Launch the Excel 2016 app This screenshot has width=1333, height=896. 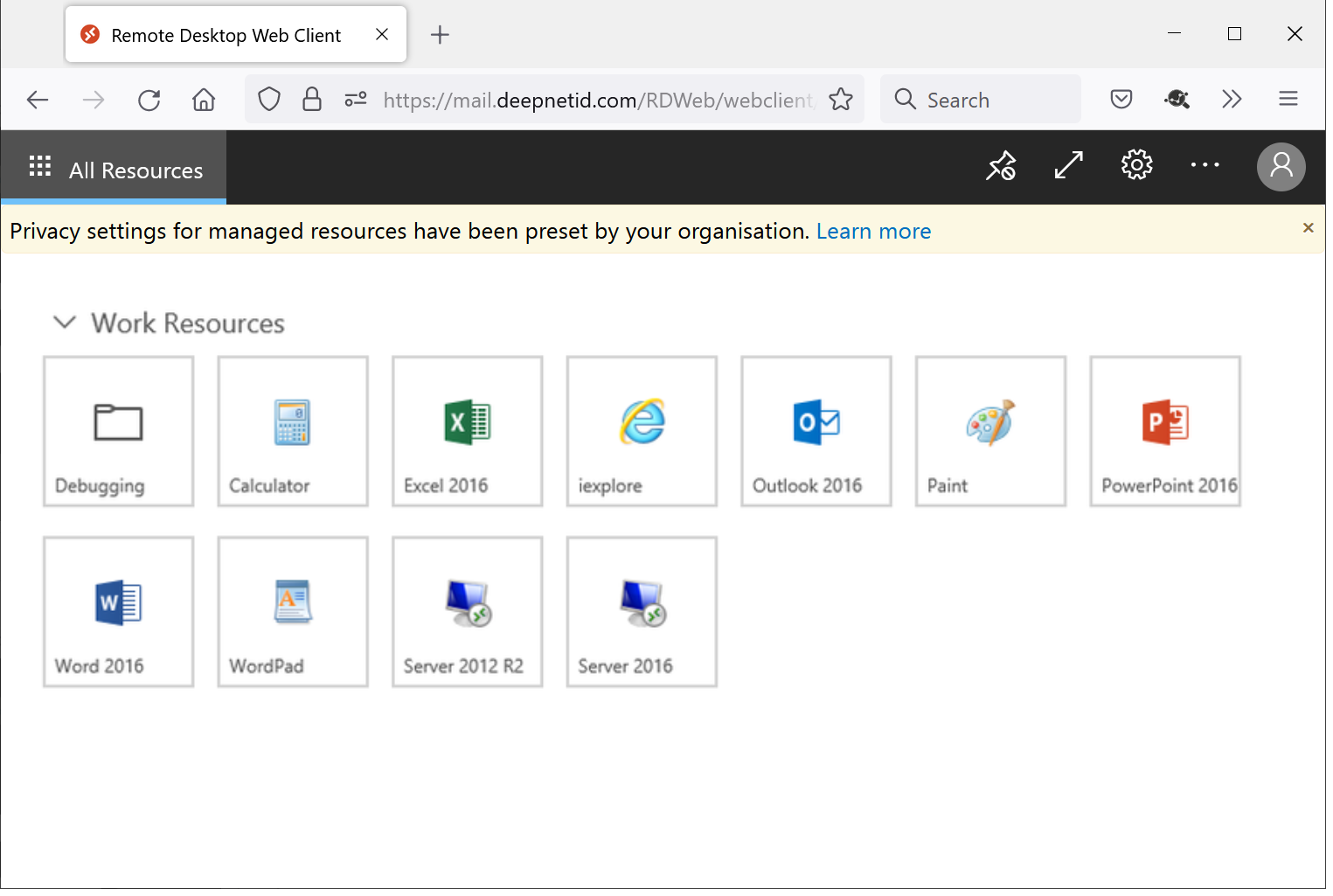tap(468, 431)
